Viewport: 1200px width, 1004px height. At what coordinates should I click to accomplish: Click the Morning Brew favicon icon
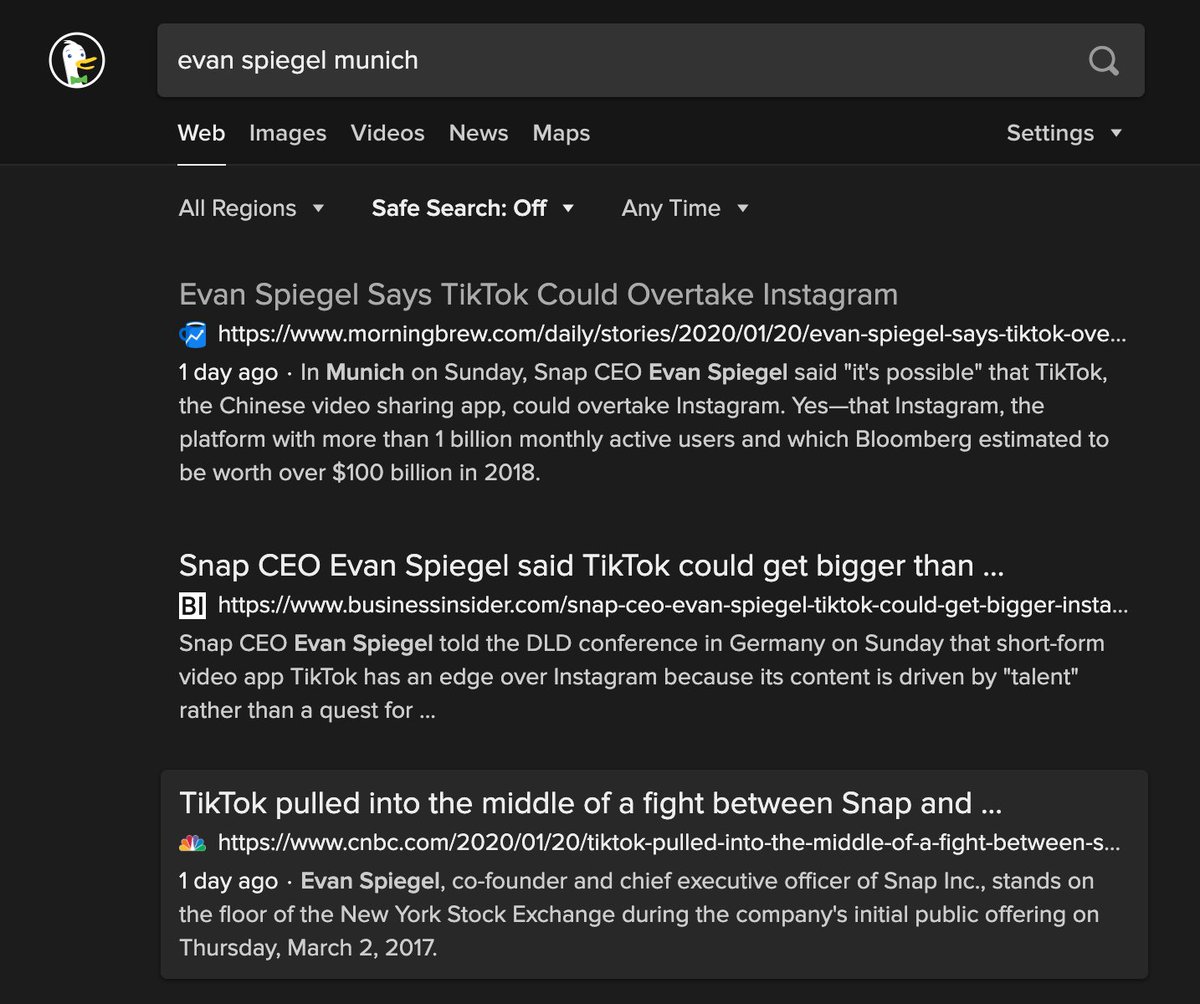[192, 334]
